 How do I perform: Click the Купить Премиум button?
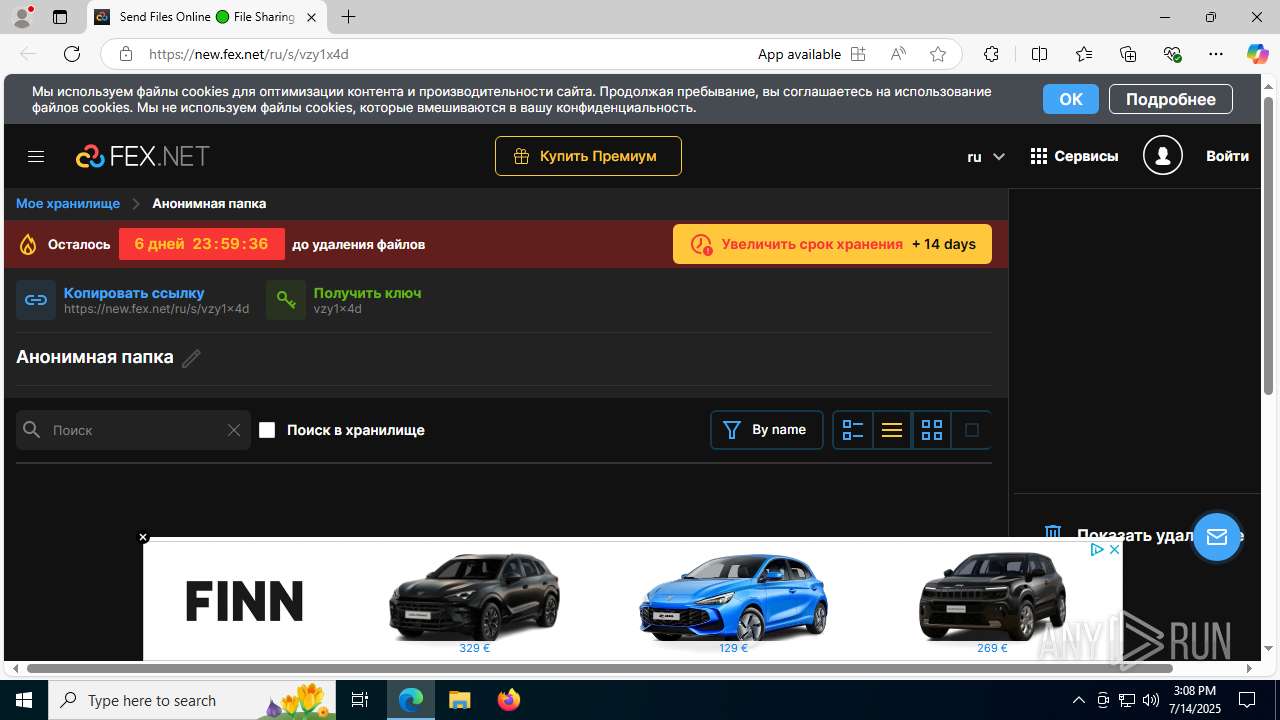point(588,156)
